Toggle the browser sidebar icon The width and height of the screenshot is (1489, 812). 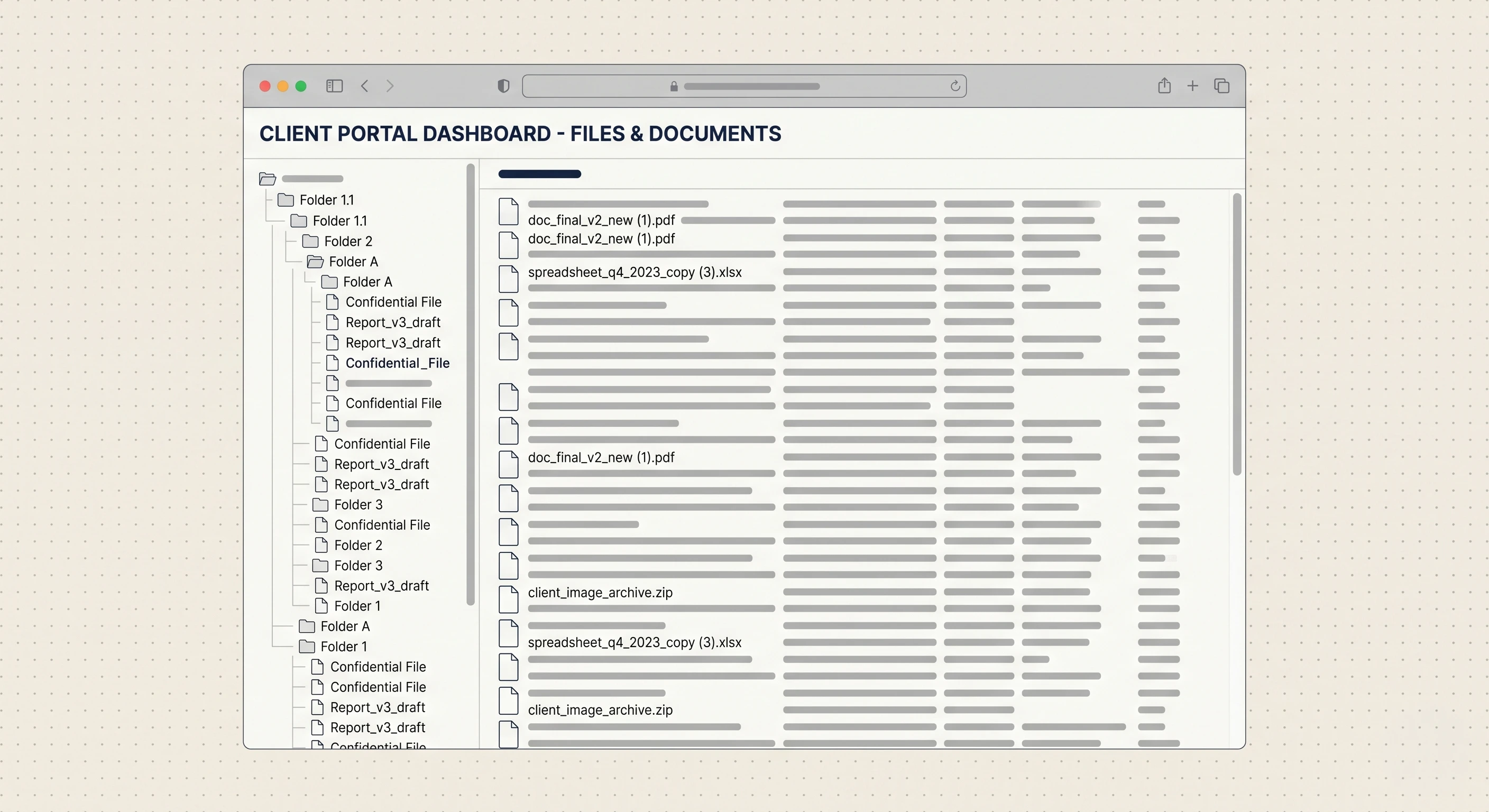(334, 86)
